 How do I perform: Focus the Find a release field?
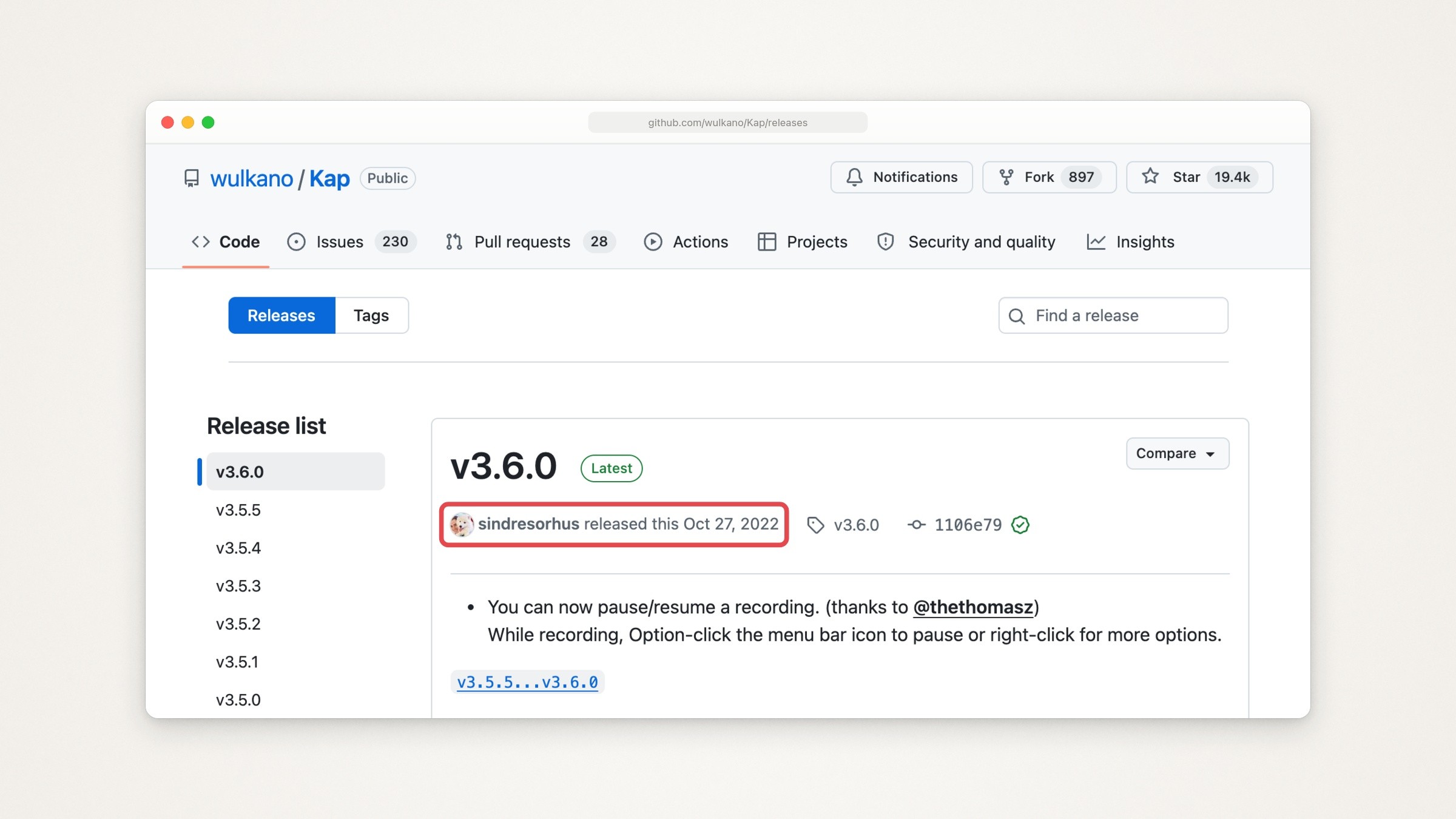[1113, 315]
